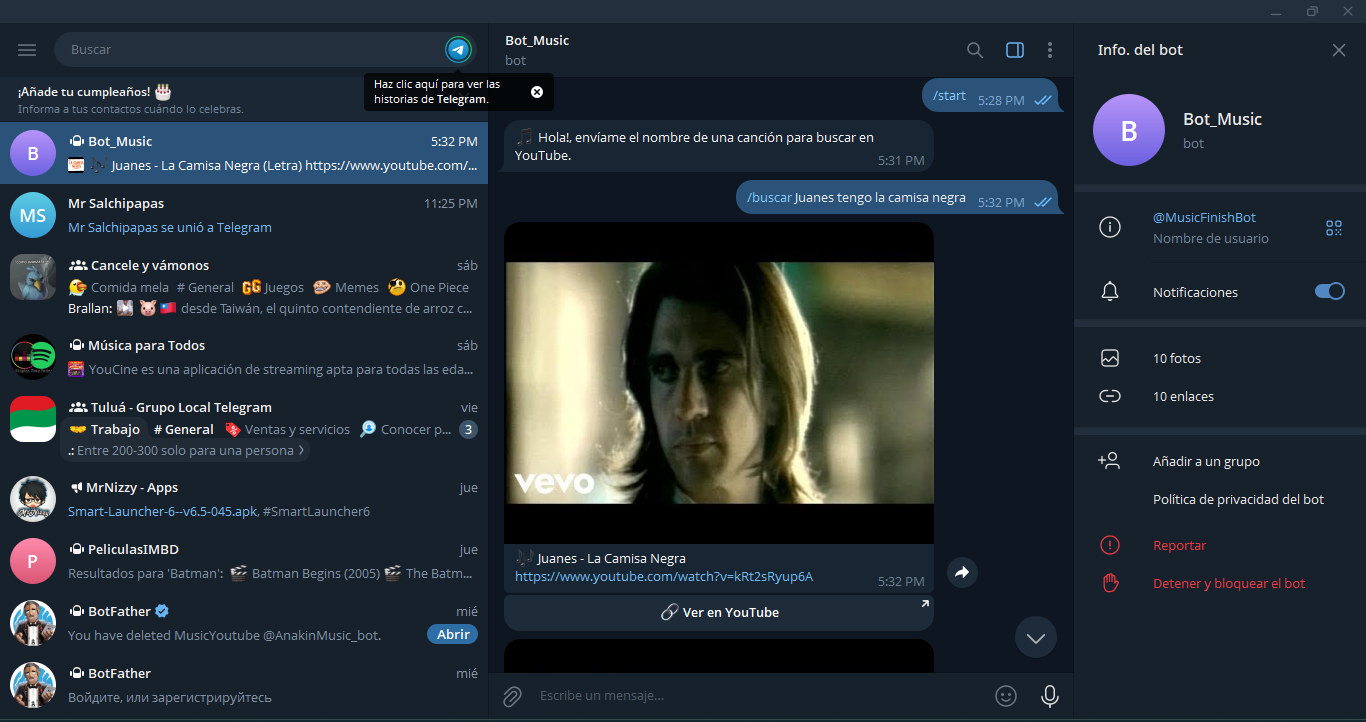This screenshot has height=722, width=1366.
Task: Toggle the right info side panel
Action: pos(1014,50)
